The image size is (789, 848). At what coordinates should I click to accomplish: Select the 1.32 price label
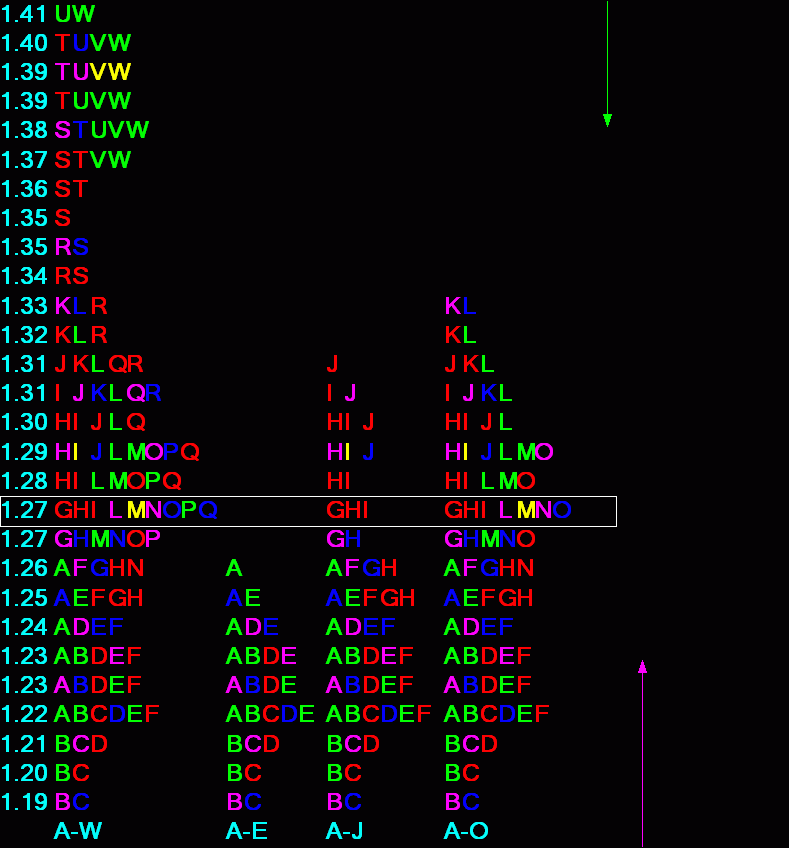click(24, 335)
